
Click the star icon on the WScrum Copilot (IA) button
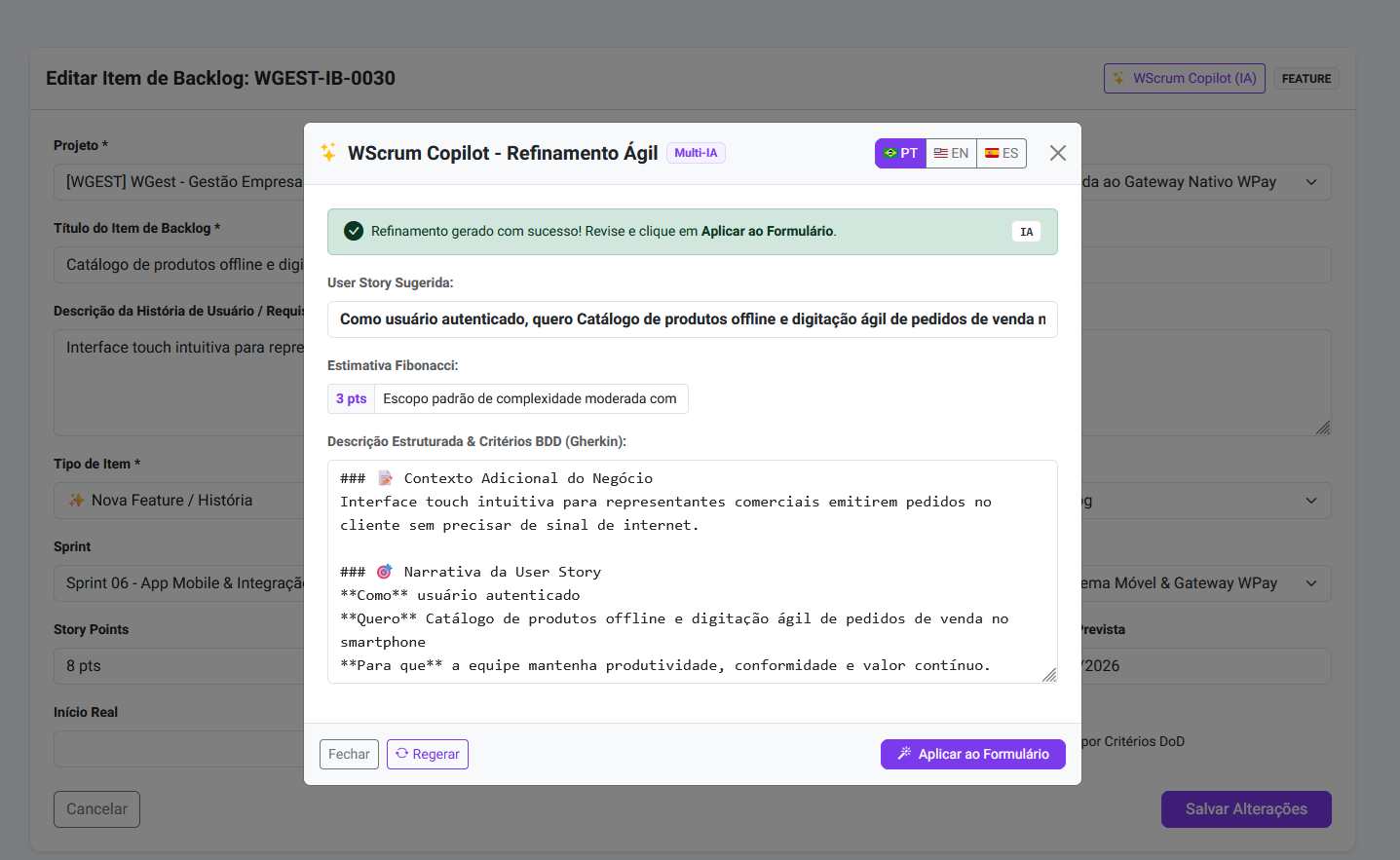click(1119, 78)
